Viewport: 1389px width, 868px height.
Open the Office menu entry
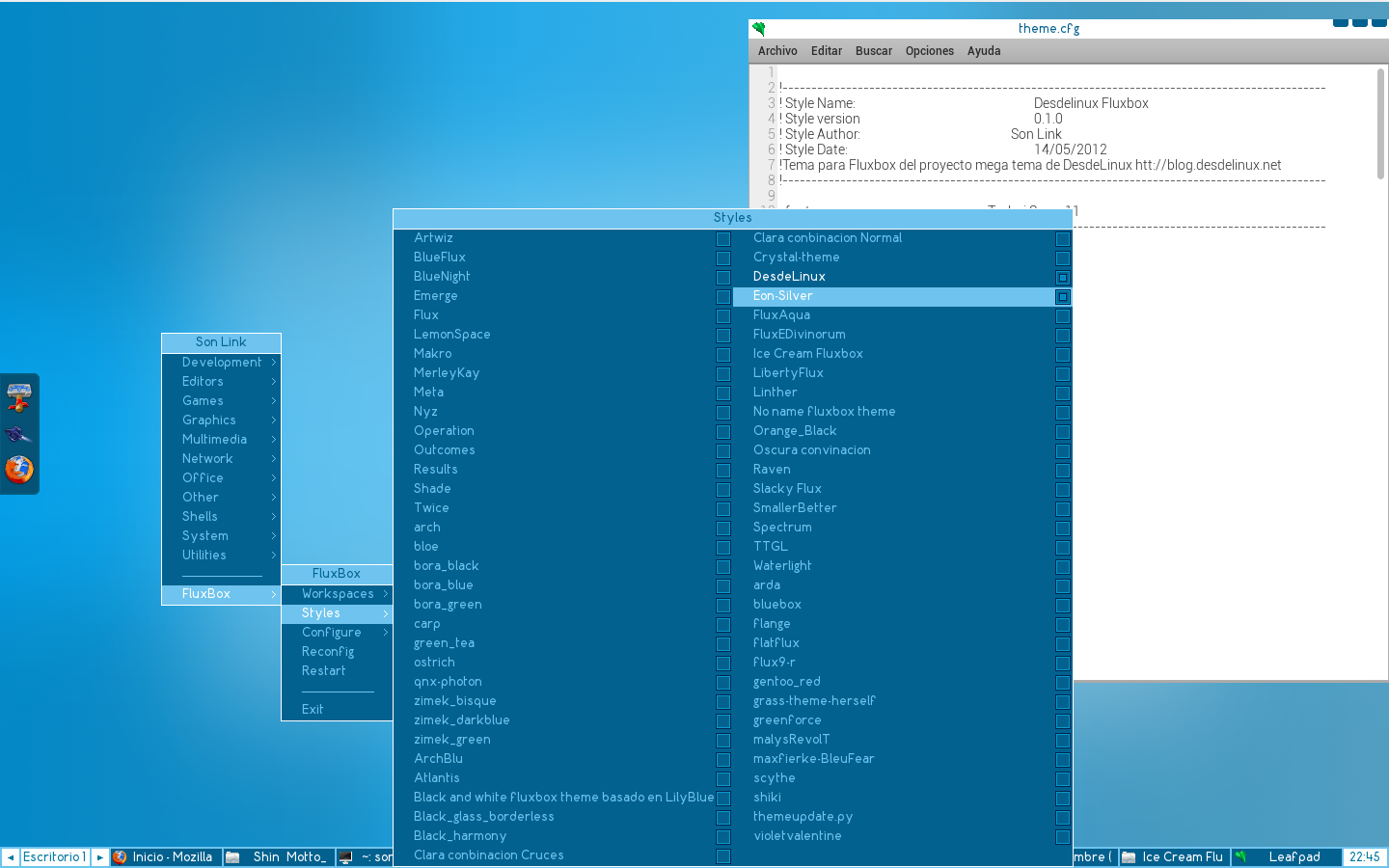[x=221, y=478]
